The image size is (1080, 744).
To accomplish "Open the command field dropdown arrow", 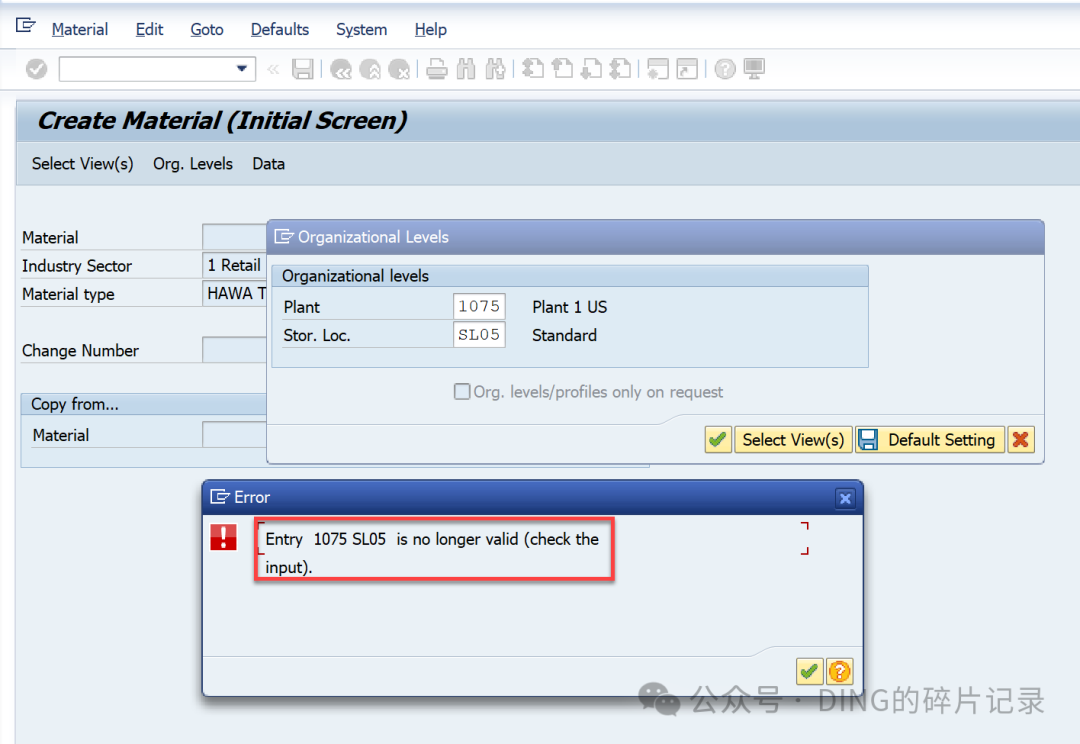I will click(x=242, y=69).
